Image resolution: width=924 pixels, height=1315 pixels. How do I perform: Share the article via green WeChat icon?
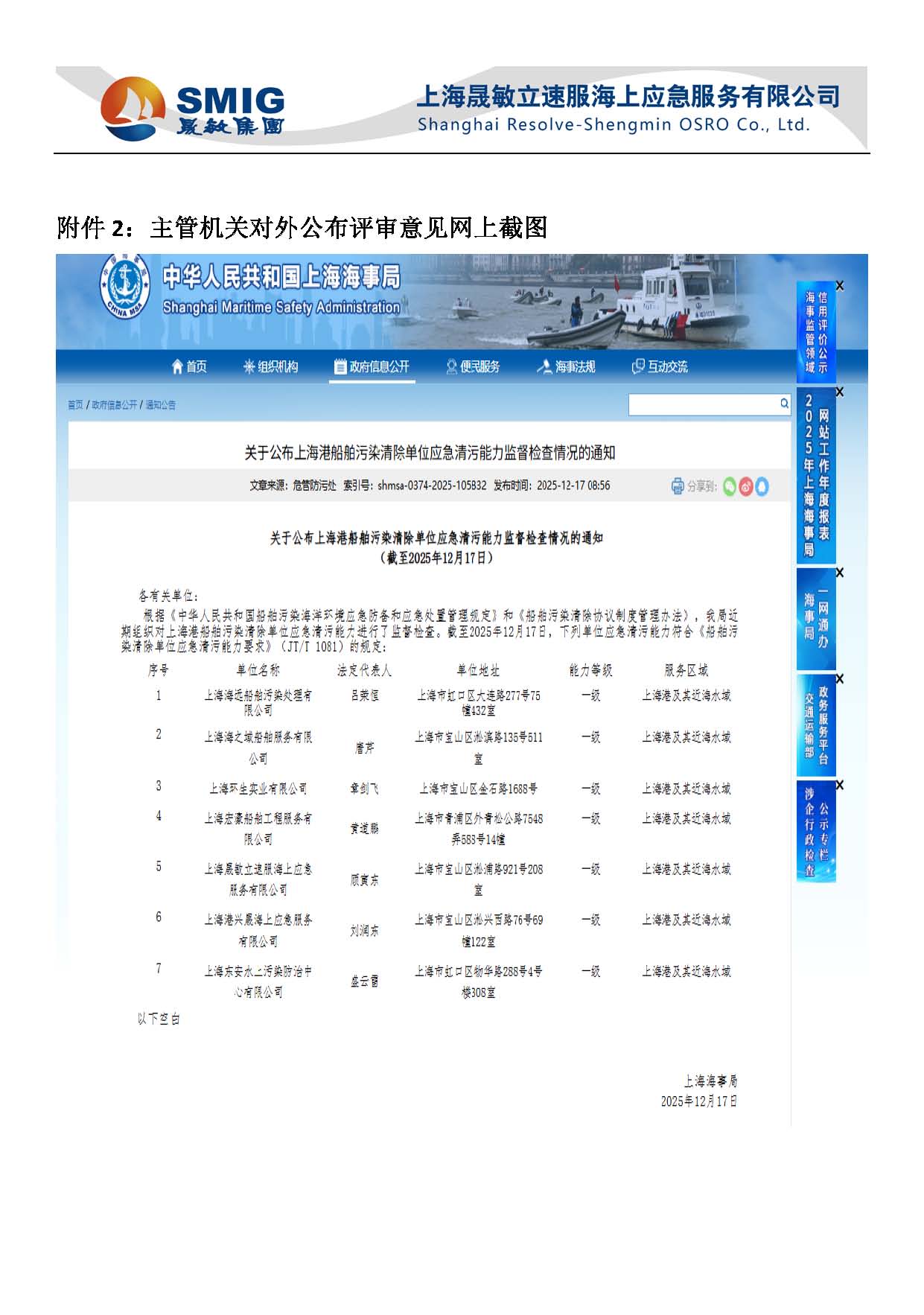pyautogui.click(x=729, y=486)
